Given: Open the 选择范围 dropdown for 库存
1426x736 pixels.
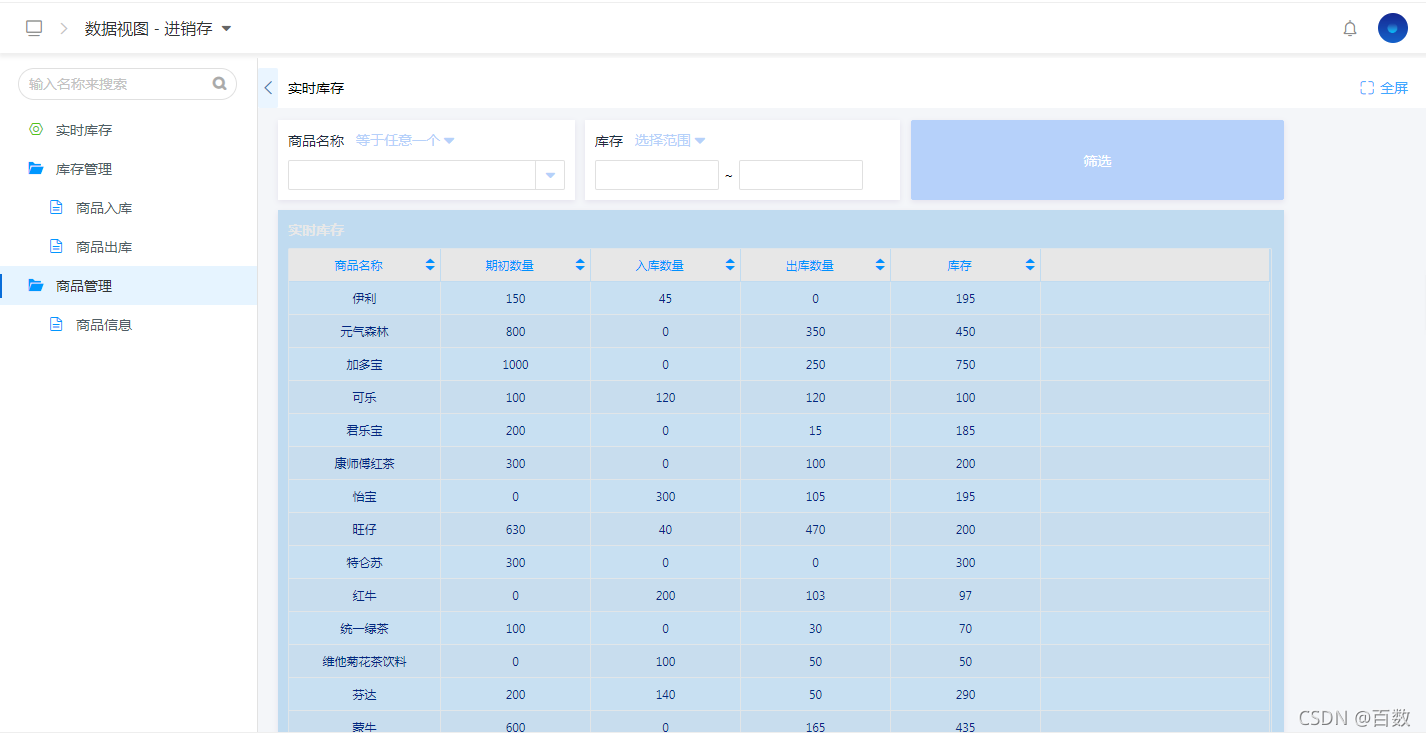Looking at the screenshot, I should [x=670, y=141].
